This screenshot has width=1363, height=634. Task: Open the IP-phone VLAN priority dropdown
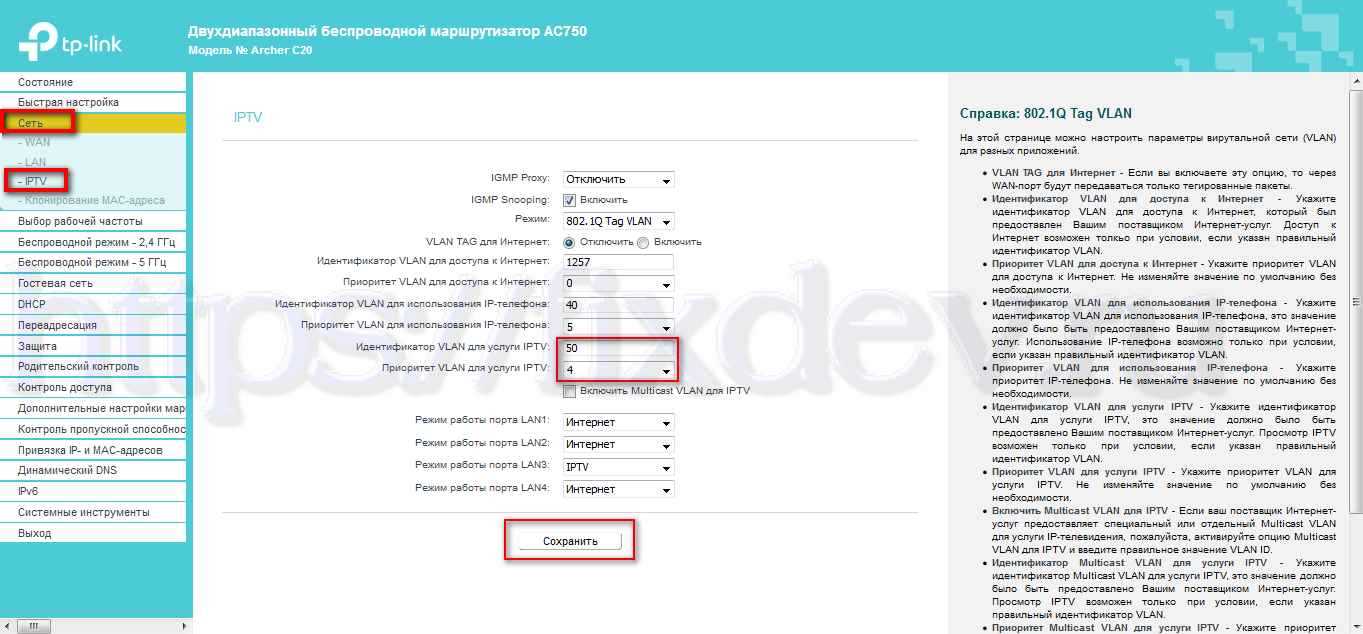coord(618,326)
